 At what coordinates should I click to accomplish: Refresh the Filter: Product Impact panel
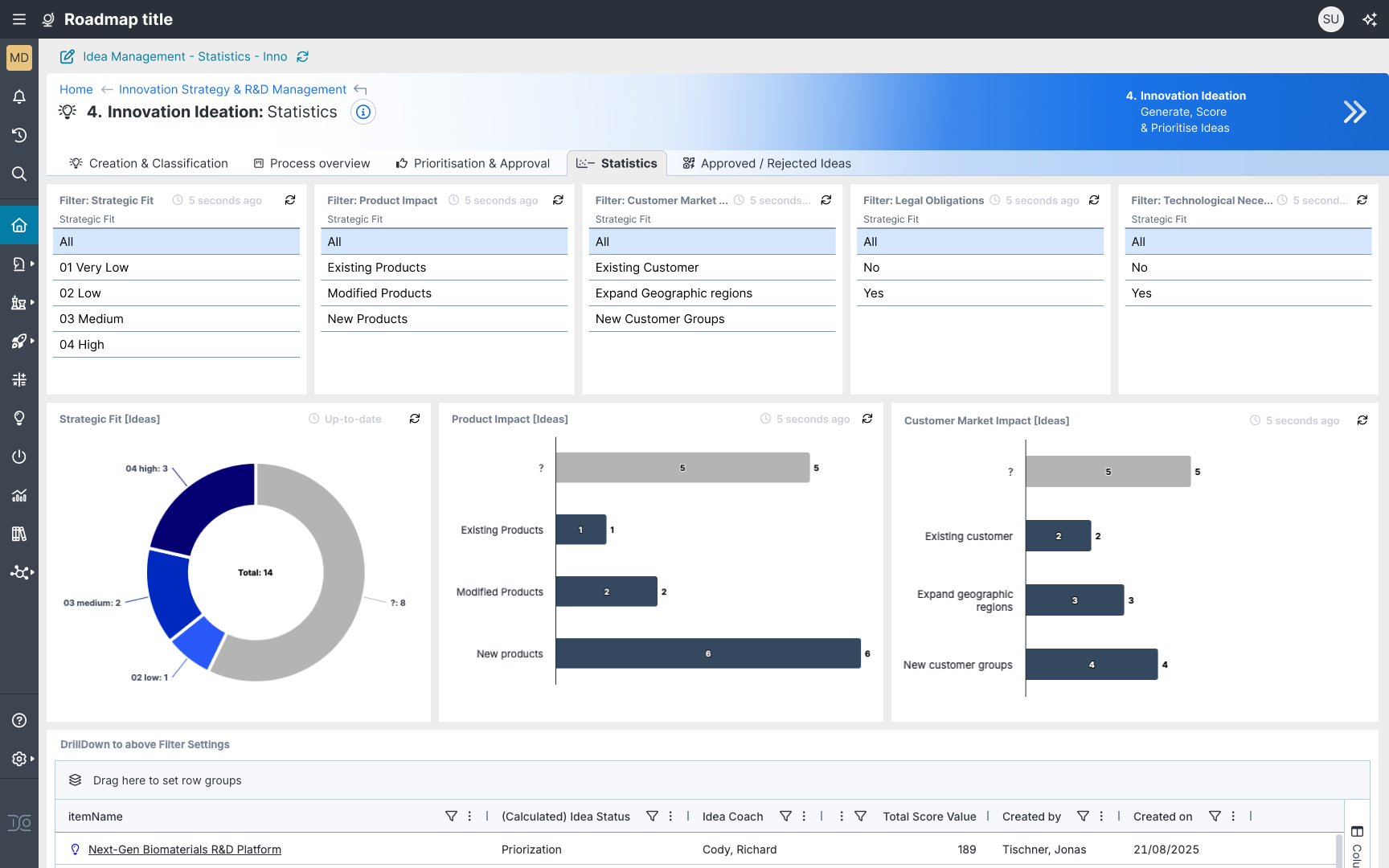point(558,200)
